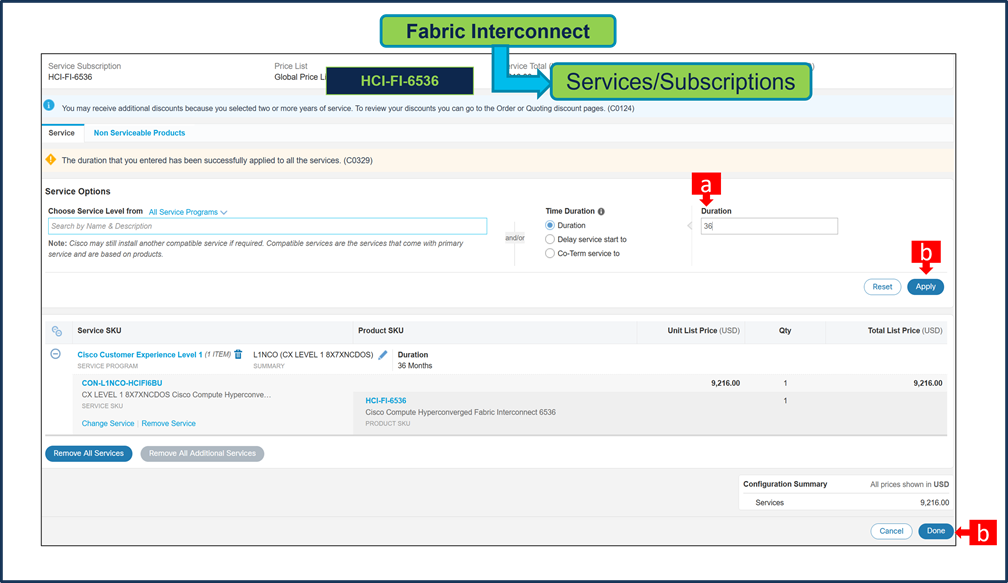Screen dimensions: 1008x583
Task: Click the L1NCO (CX LEVEL 1 8X7XNCDOS) summary text
Action: 313,355
